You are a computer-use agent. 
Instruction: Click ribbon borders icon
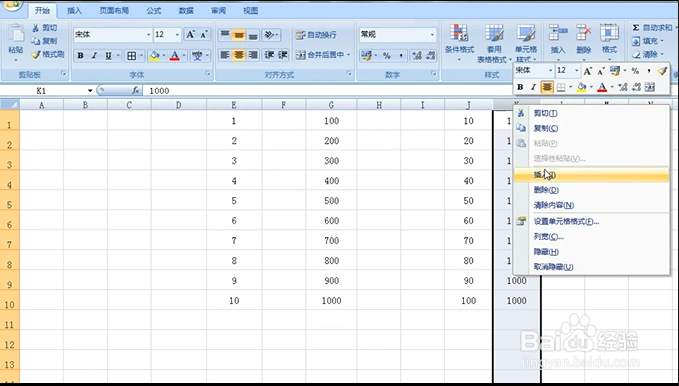click(x=131, y=55)
